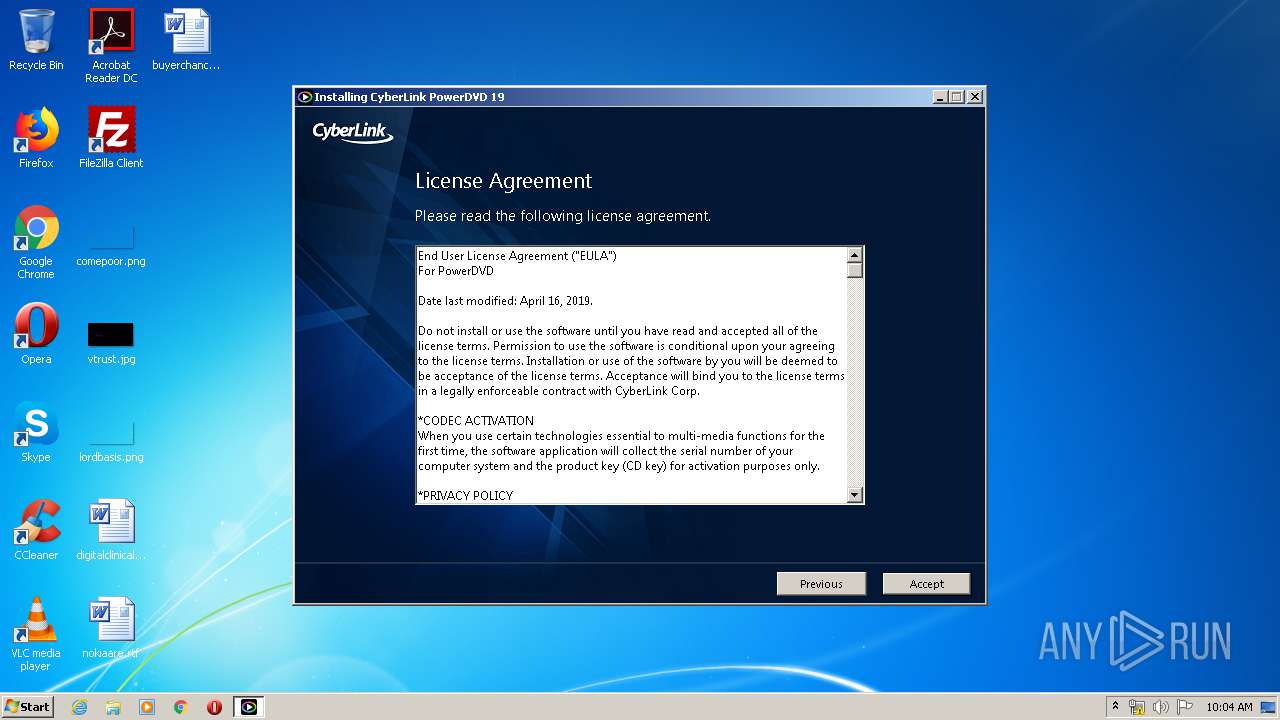The image size is (1280, 720).
Task: Select the nokiaare.rtf document icon
Action: pos(111,628)
